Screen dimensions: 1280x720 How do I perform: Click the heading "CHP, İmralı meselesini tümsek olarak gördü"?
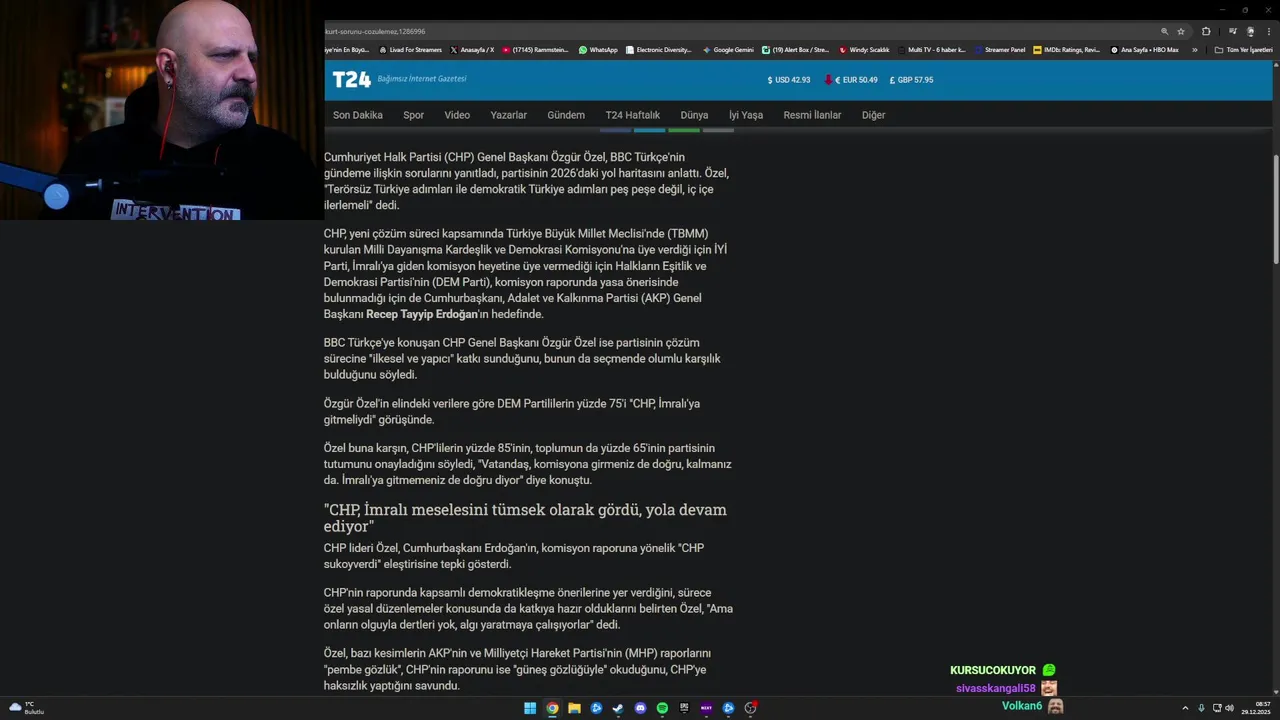525,517
